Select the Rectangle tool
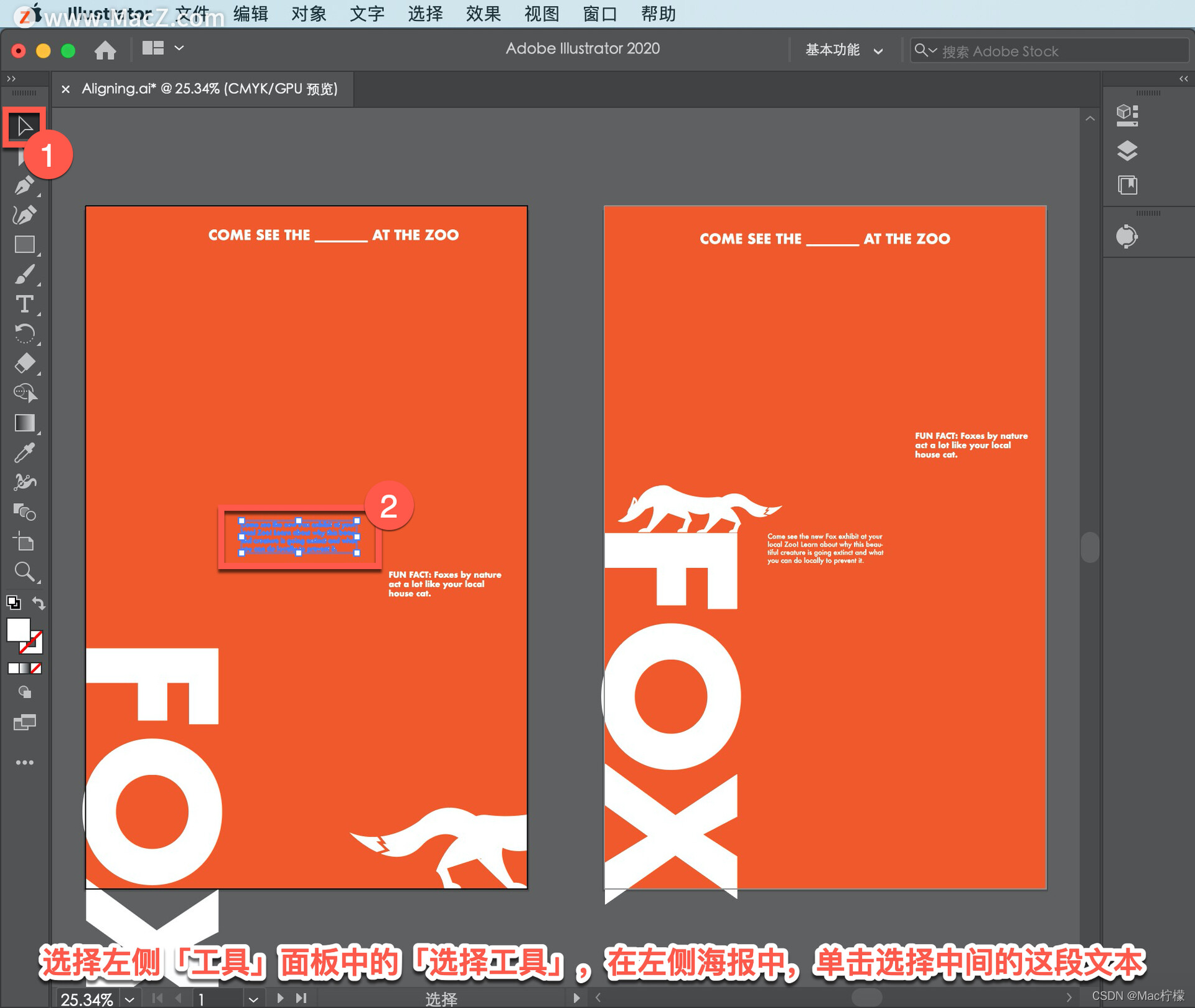This screenshot has height=1008, width=1195. 24,245
